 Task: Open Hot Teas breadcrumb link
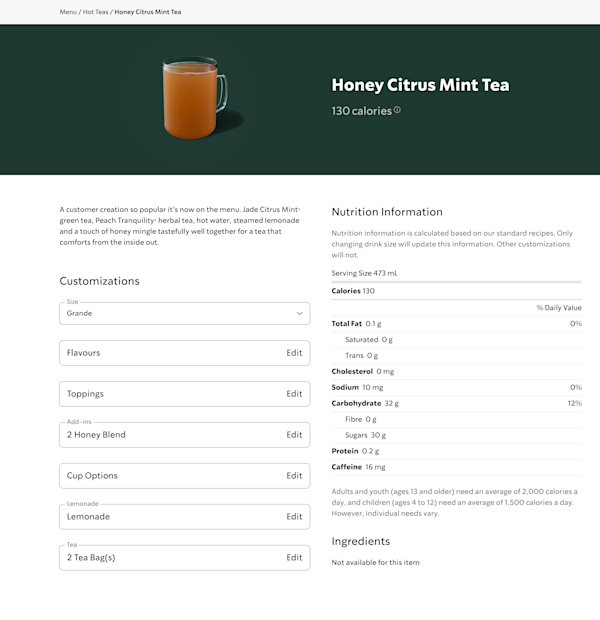coord(95,12)
